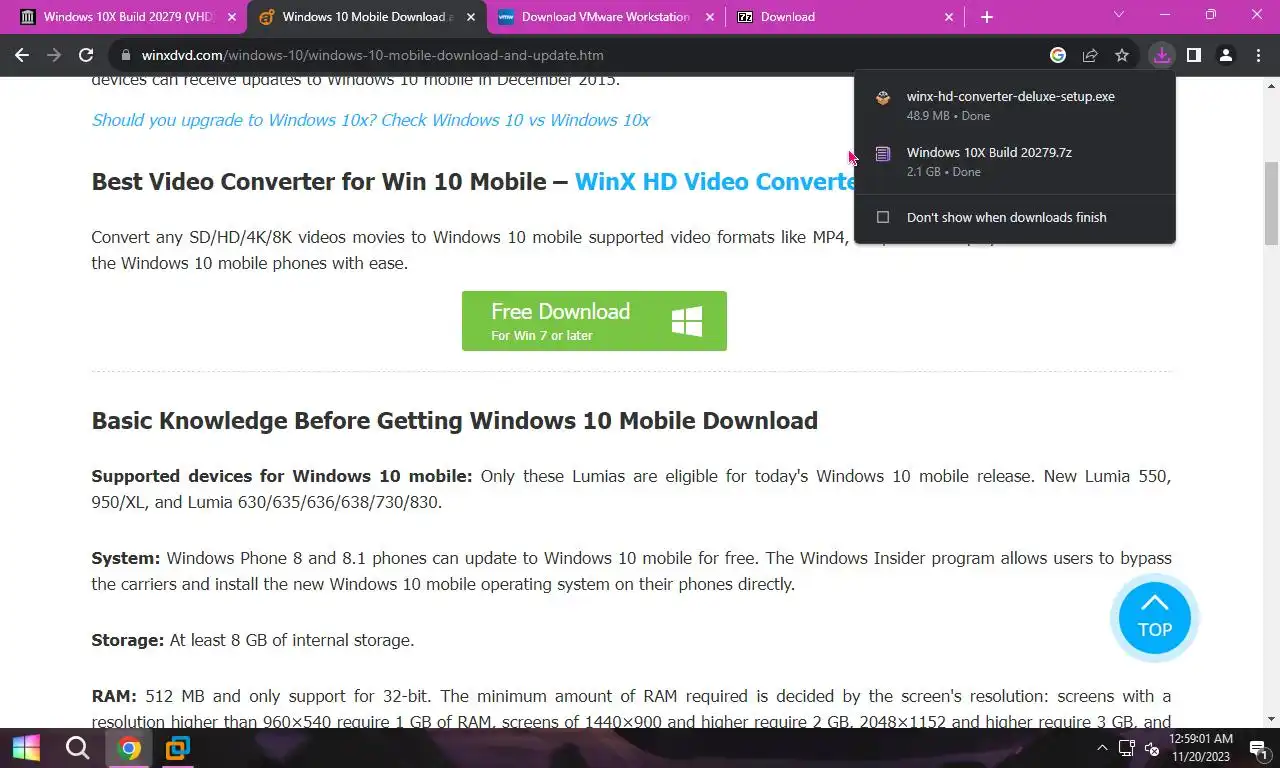This screenshot has width=1280, height=768.
Task: Share this page icon
Action: (x=1090, y=55)
